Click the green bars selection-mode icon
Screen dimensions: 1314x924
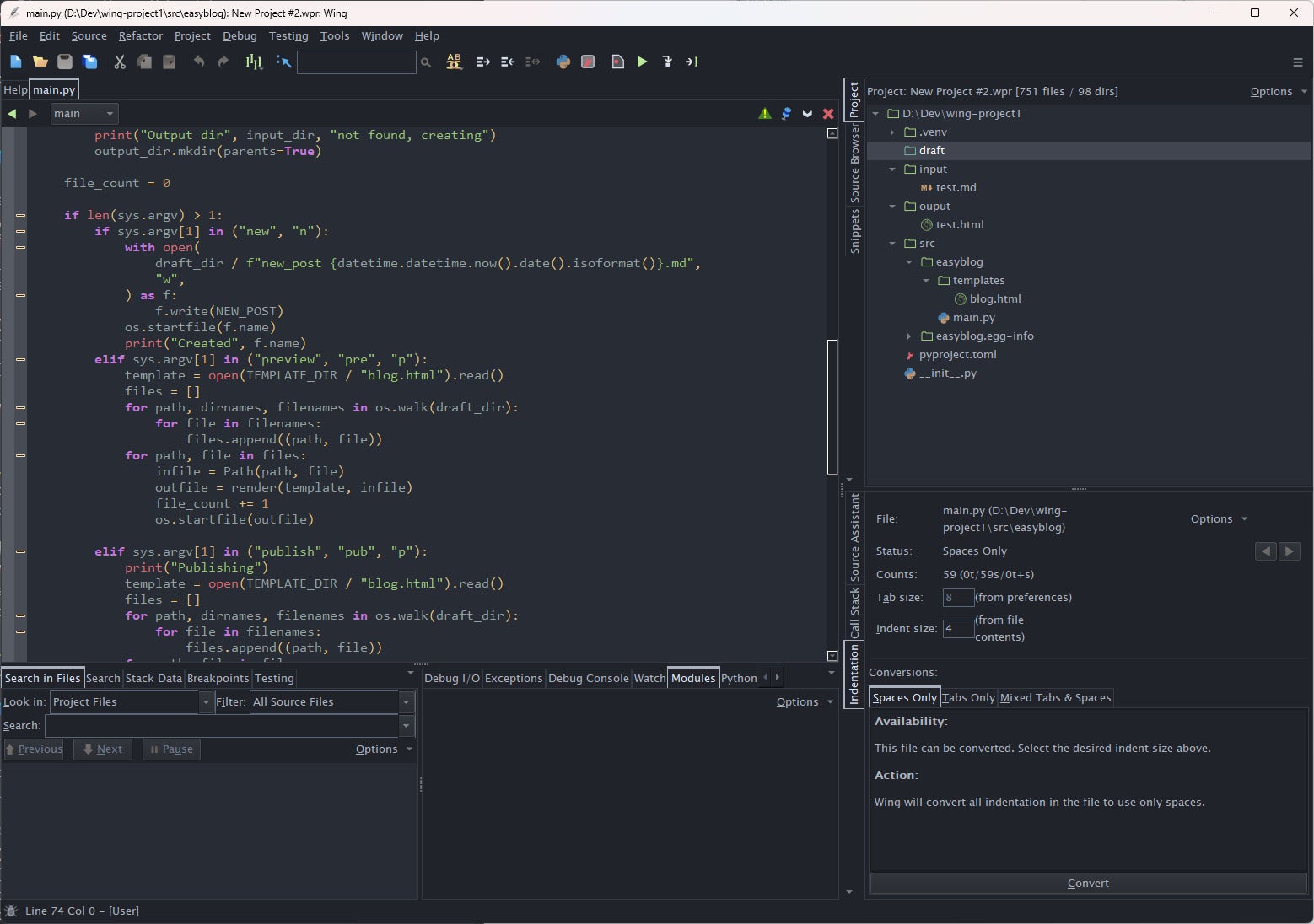pos(254,62)
